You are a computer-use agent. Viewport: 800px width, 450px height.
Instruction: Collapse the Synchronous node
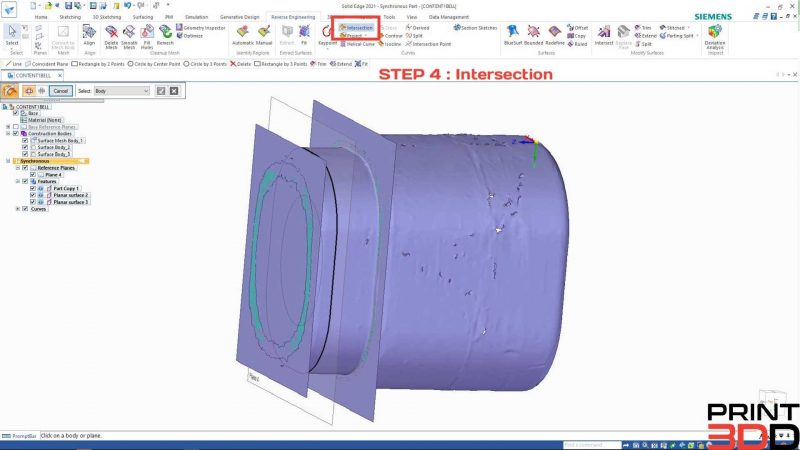coord(8,161)
